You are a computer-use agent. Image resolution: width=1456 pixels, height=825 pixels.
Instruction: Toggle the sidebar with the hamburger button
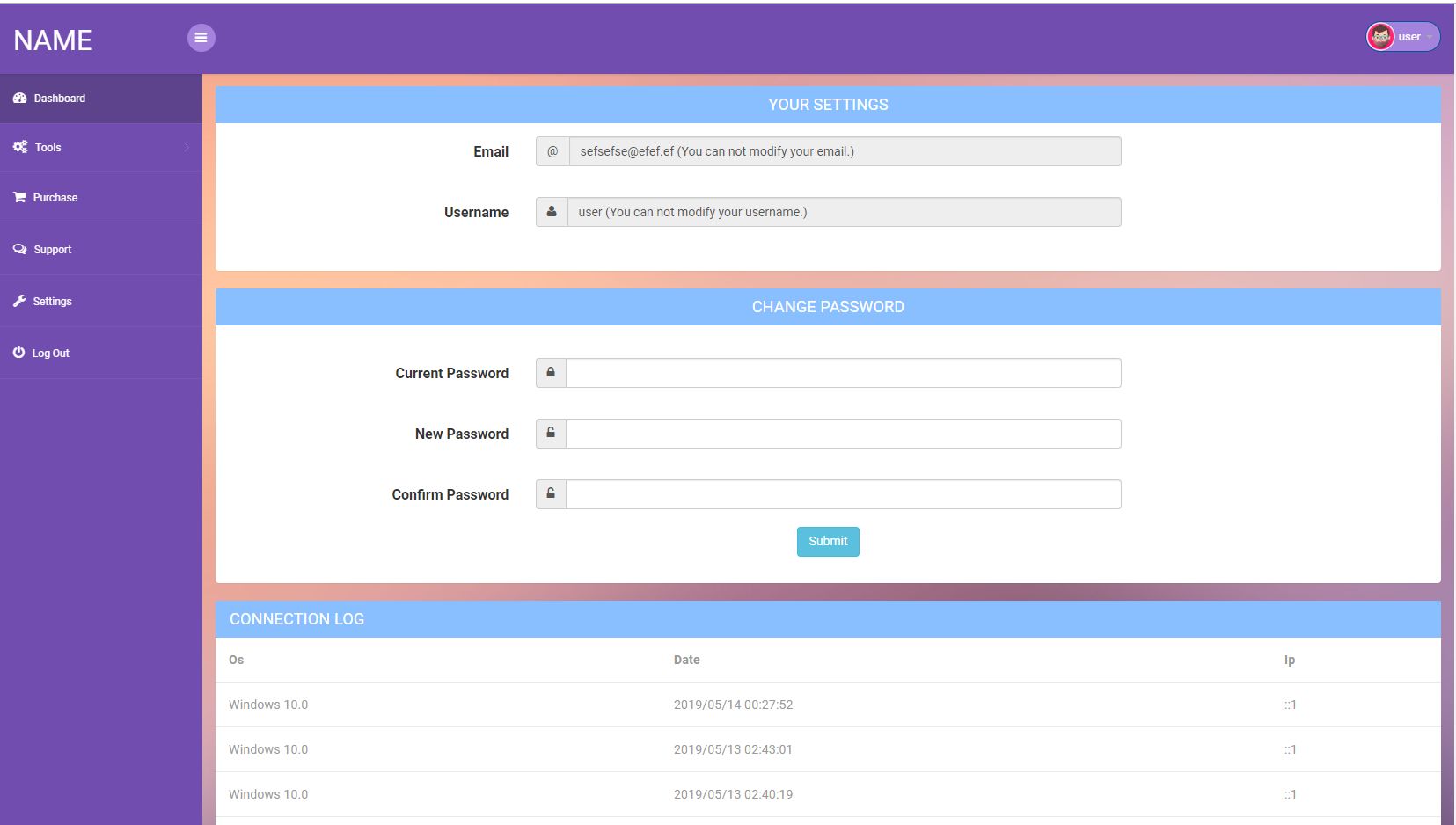201,38
